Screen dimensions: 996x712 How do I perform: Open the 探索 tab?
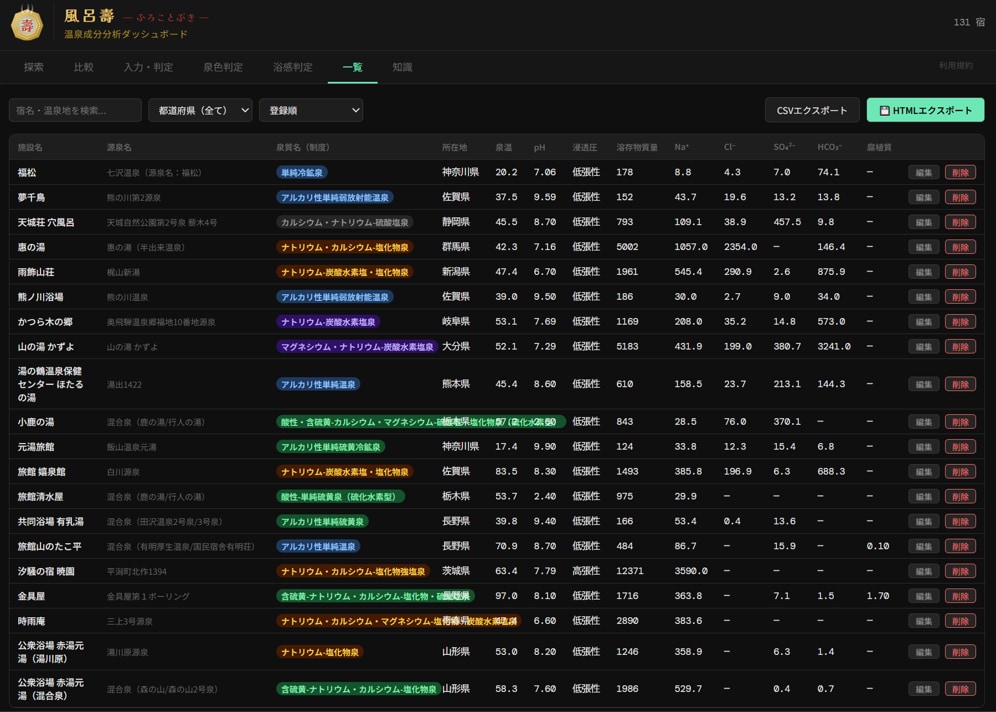pyautogui.click(x=34, y=67)
